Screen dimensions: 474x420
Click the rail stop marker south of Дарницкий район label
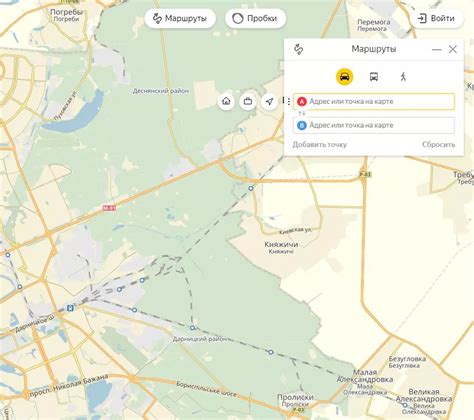[x=271, y=352]
